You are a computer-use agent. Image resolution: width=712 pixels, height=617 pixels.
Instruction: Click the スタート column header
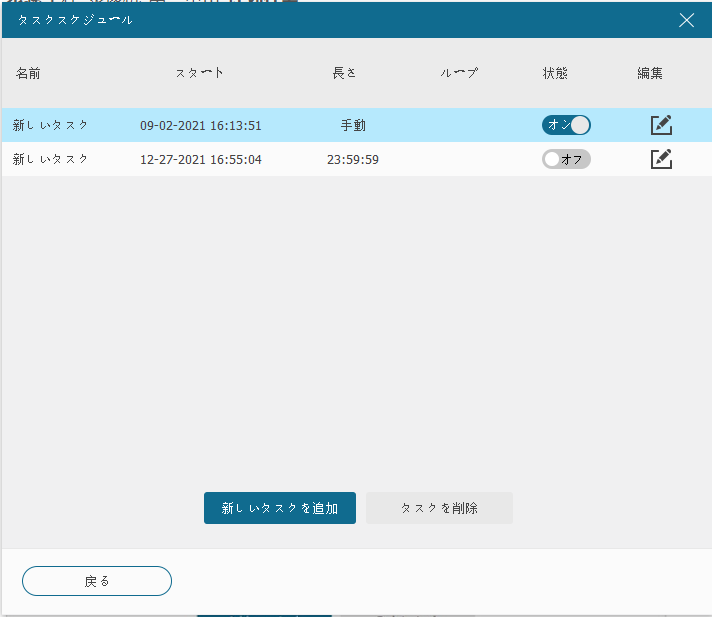click(199, 73)
